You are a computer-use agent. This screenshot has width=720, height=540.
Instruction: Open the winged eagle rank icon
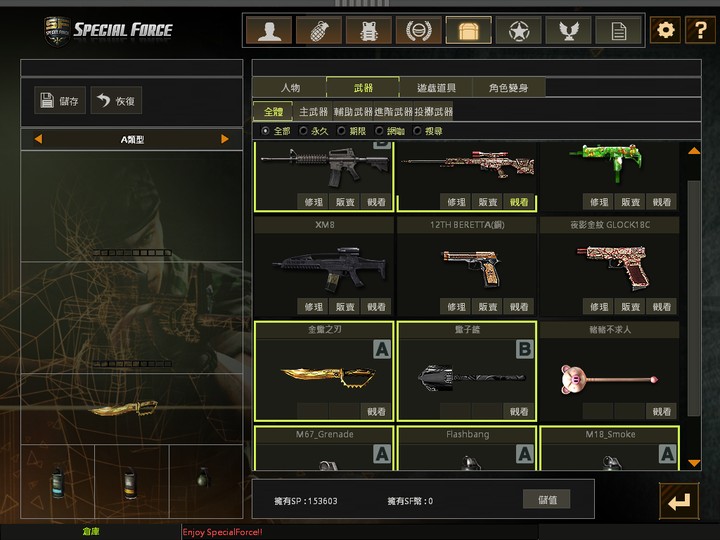(x=568, y=30)
